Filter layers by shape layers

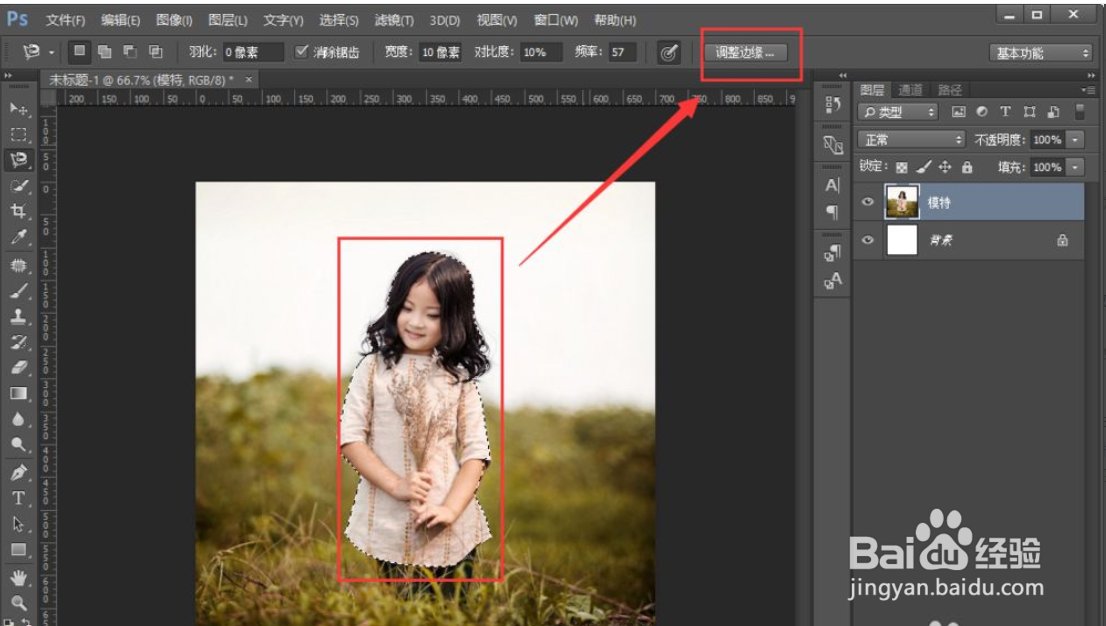pyautogui.click(x=1029, y=112)
